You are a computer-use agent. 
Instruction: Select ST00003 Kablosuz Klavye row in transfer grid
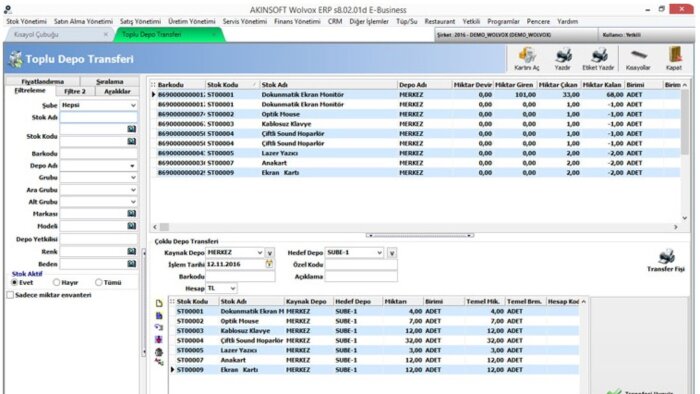point(375,331)
